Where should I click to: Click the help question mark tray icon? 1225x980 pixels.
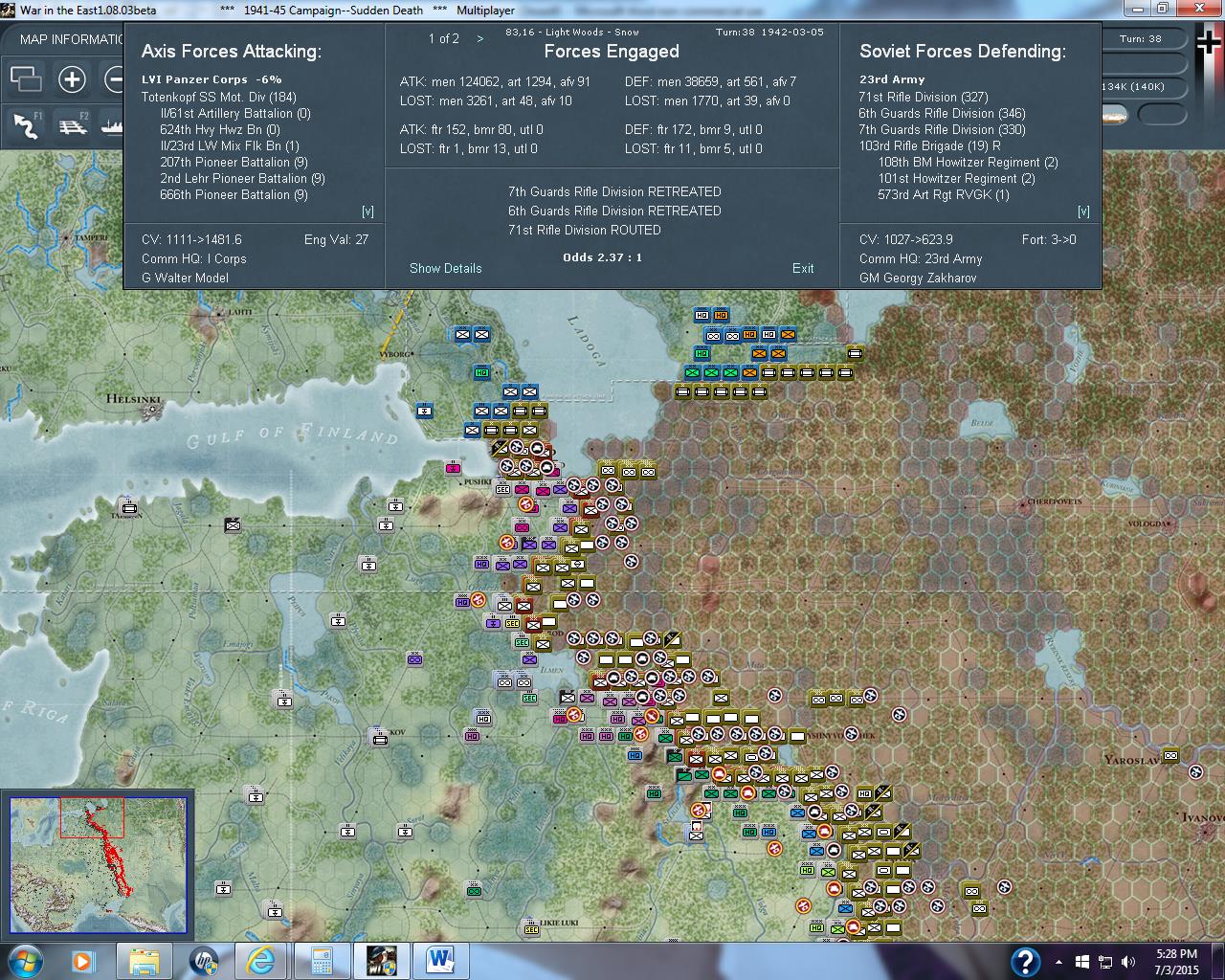[1026, 961]
